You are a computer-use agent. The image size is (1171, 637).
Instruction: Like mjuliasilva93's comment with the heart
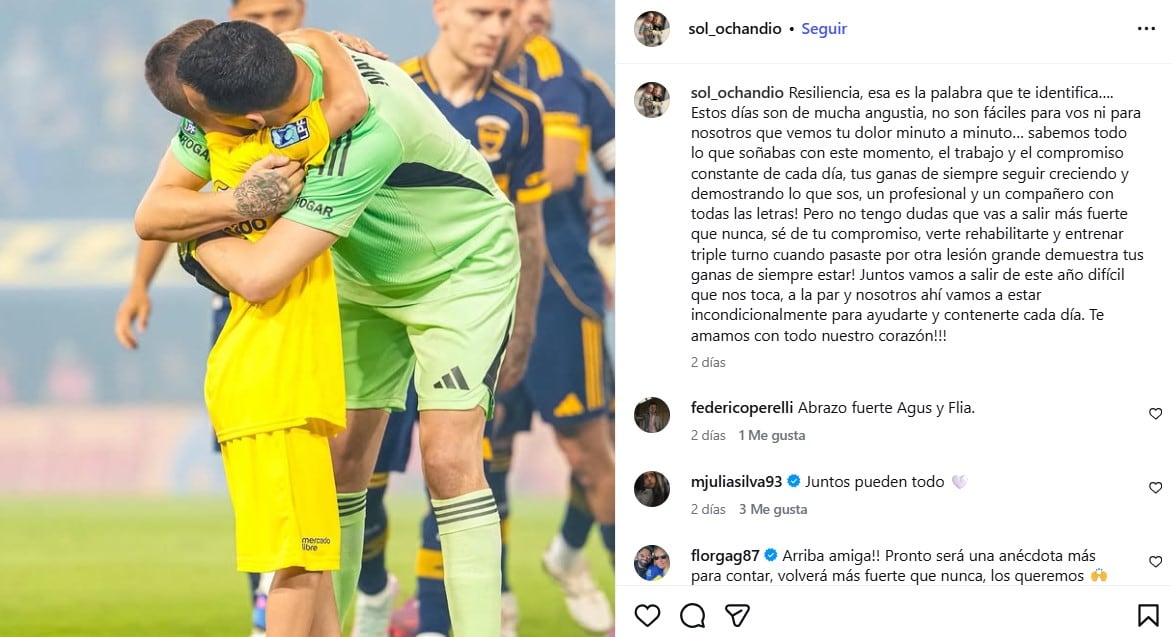coord(1155,488)
